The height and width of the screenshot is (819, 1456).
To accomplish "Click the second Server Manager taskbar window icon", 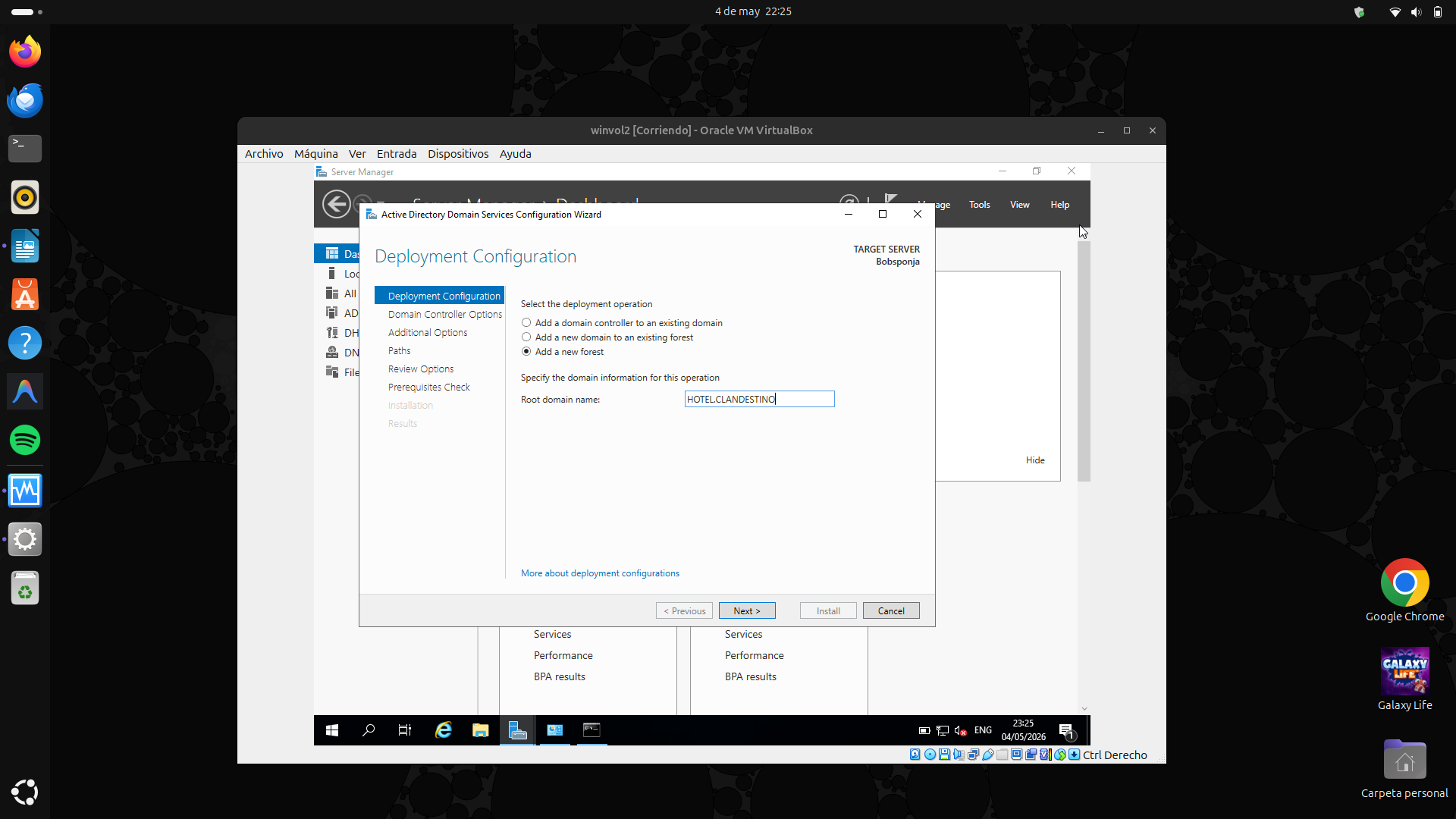I will point(555,730).
